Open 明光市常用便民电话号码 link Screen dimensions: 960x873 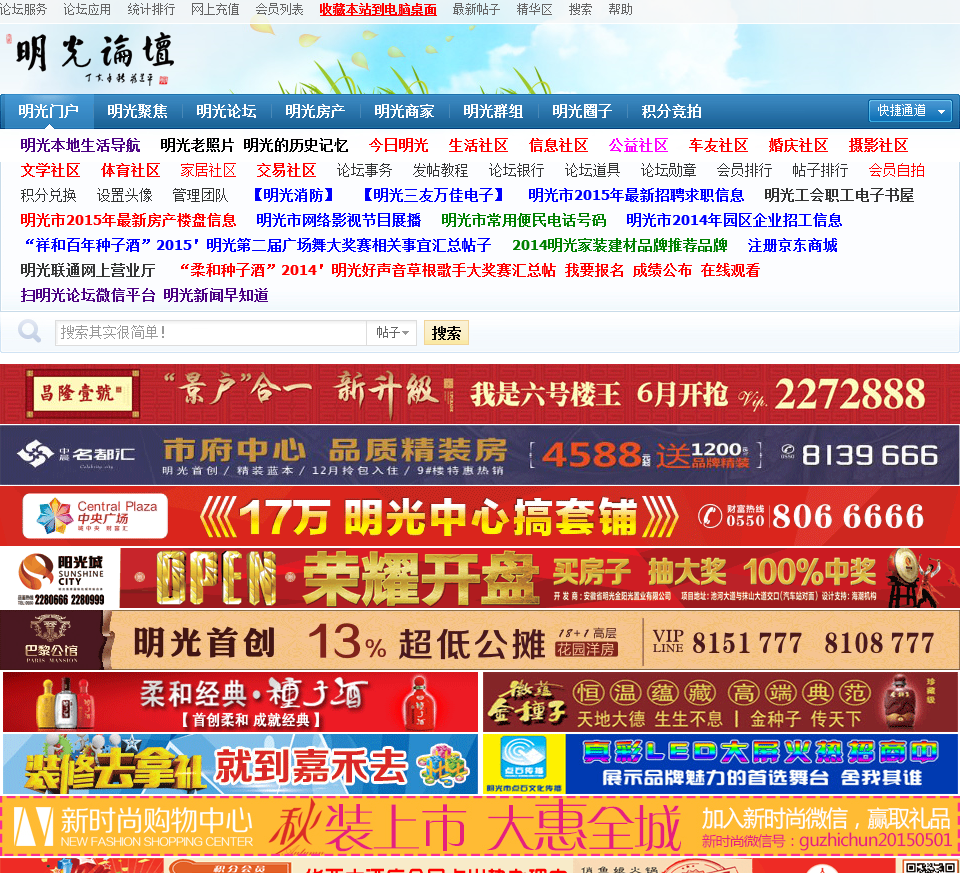click(523, 220)
